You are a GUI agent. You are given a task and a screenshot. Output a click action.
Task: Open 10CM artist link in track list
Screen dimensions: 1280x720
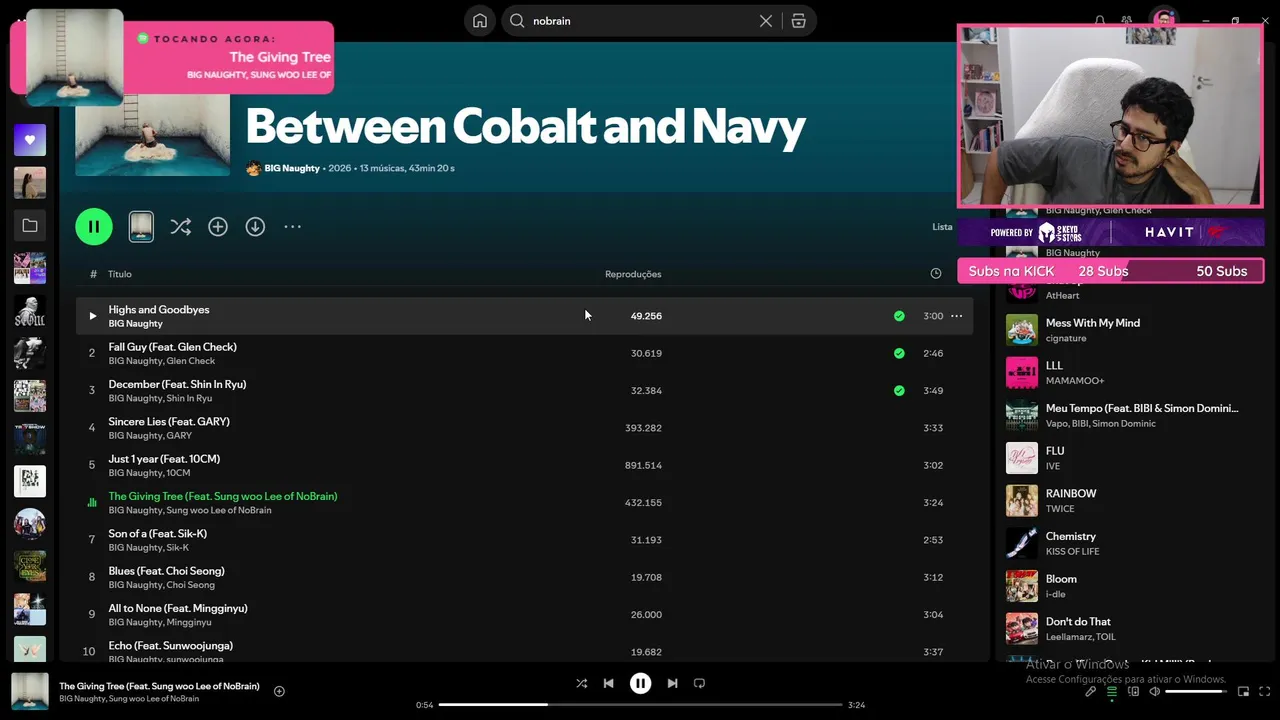(178, 473)
